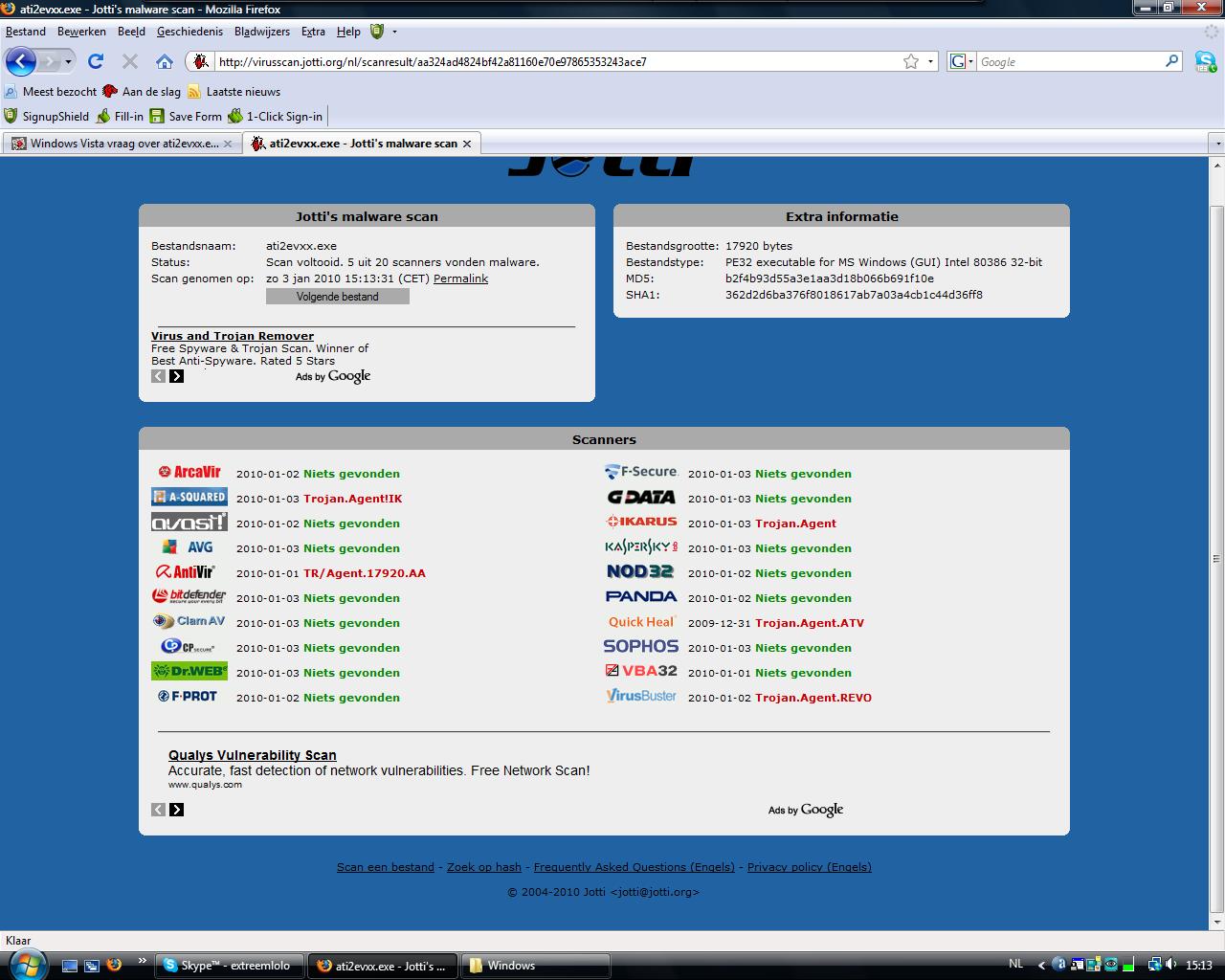The width and height of the screenshot is (1225, 980).
Task: Expand the quick launch overflow chevron
Action: click(143, 961)
